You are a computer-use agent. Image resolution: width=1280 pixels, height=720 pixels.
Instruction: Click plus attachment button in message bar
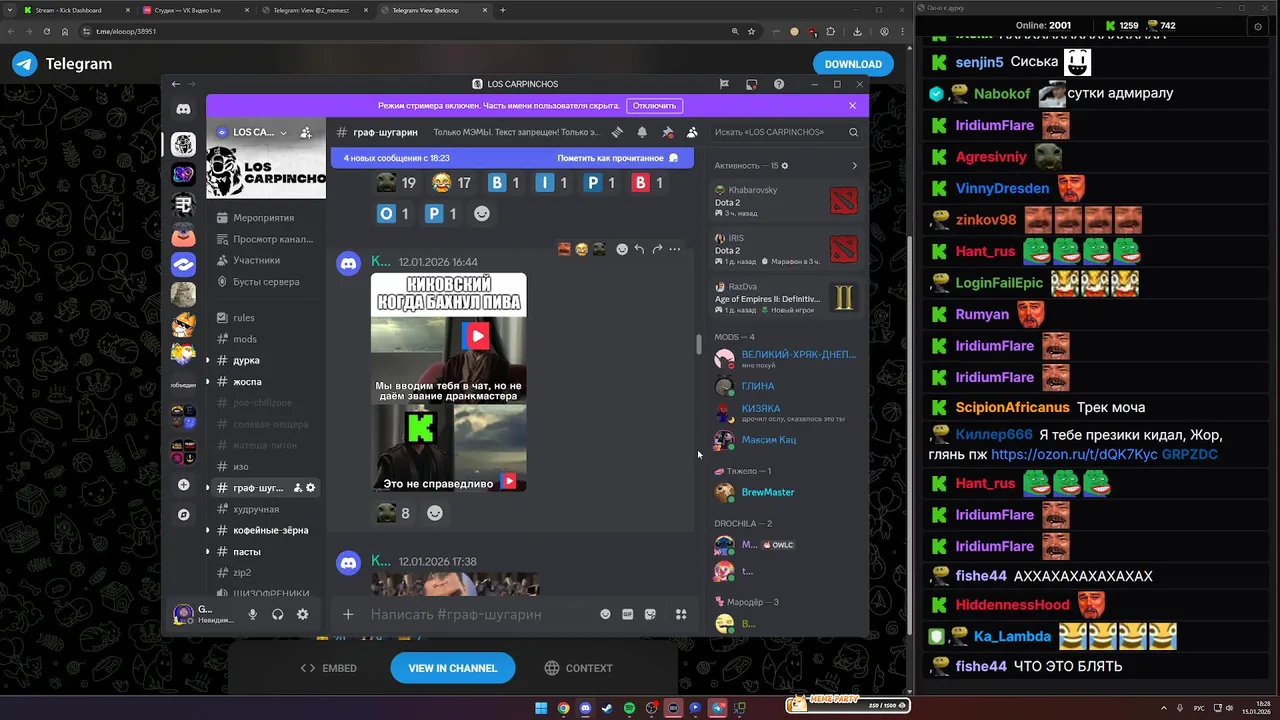(x=348, y=614)
